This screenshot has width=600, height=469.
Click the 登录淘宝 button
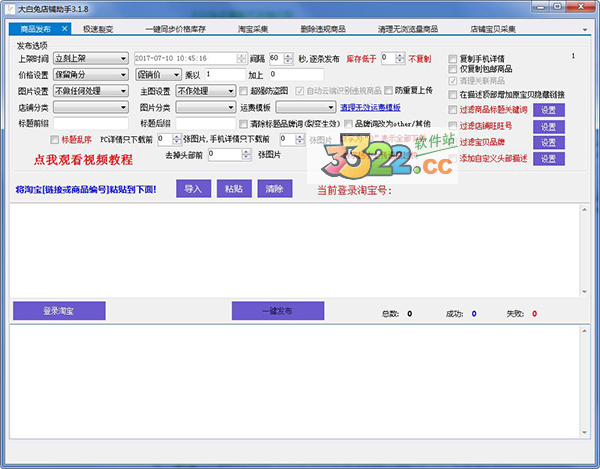[x=59, y=311]
